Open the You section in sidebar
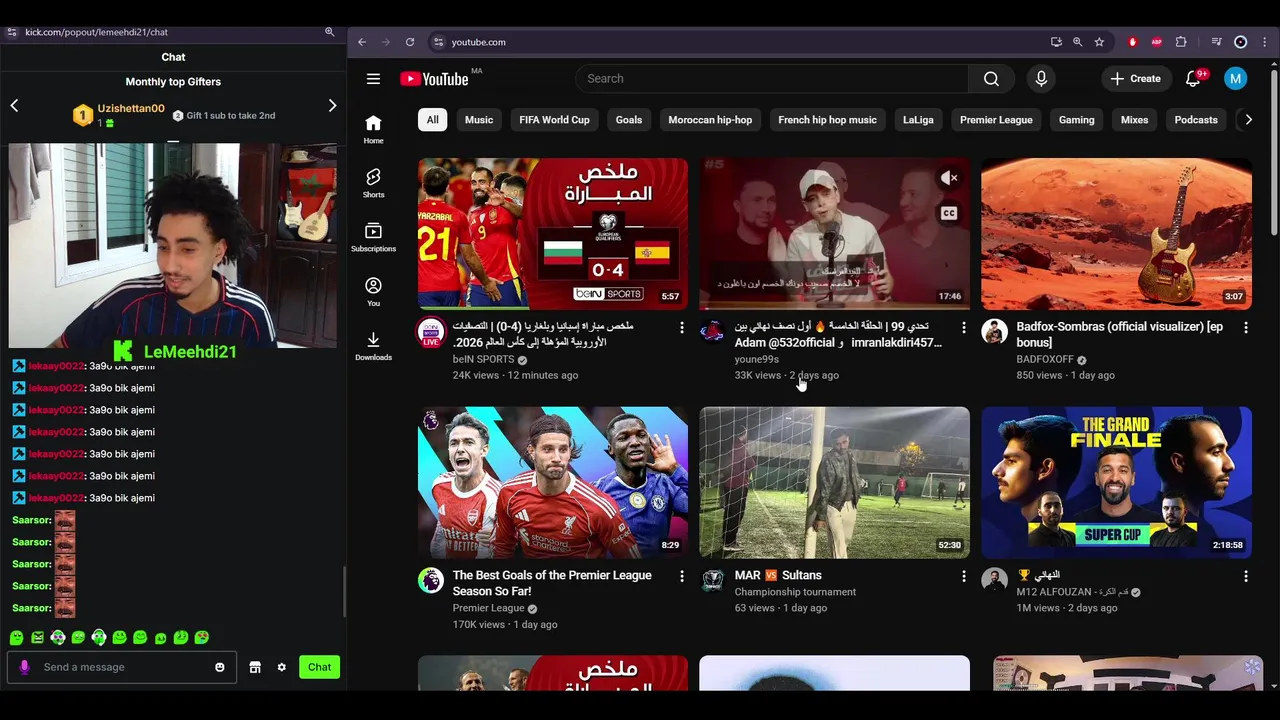The image size is (1280, 720). [373, 291]
